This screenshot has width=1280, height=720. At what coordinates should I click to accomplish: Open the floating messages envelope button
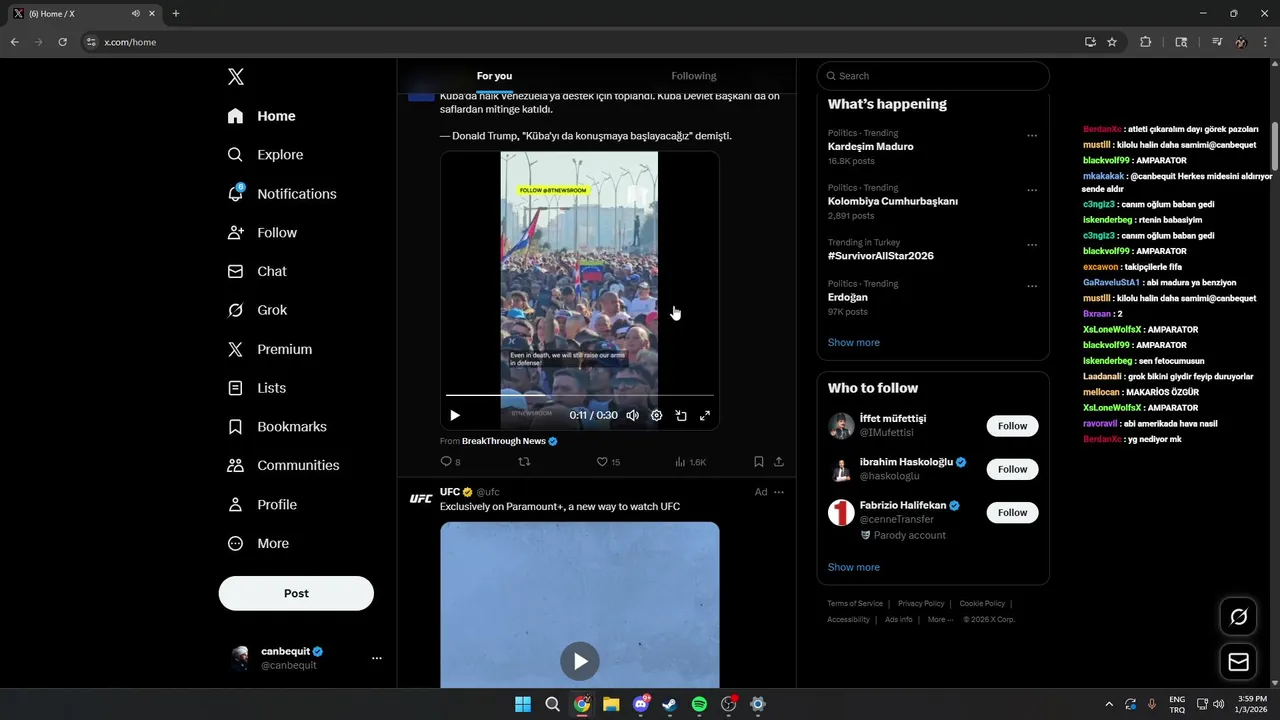pyautogui.click(x=1238, y=662)
